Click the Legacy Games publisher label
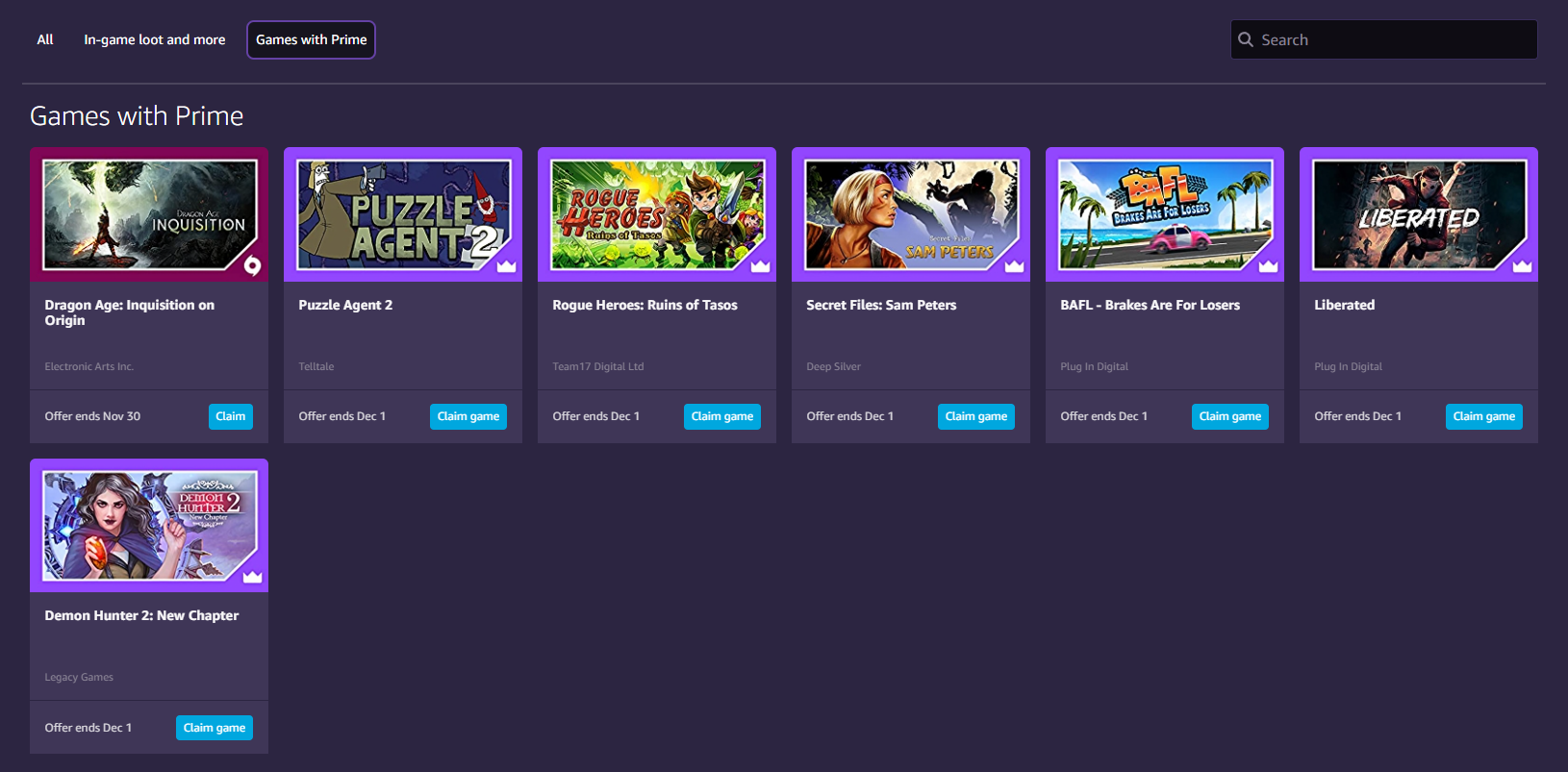1568x772 pixels. [79, 677]
